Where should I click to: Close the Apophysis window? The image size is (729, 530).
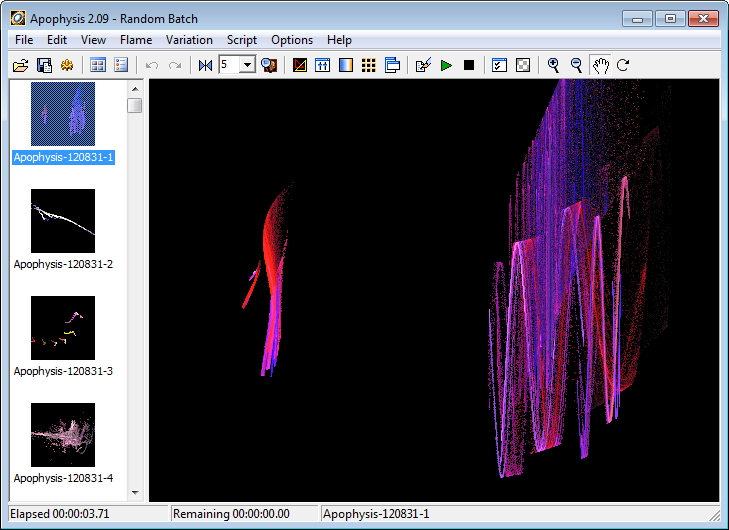(x=703, y=19)
